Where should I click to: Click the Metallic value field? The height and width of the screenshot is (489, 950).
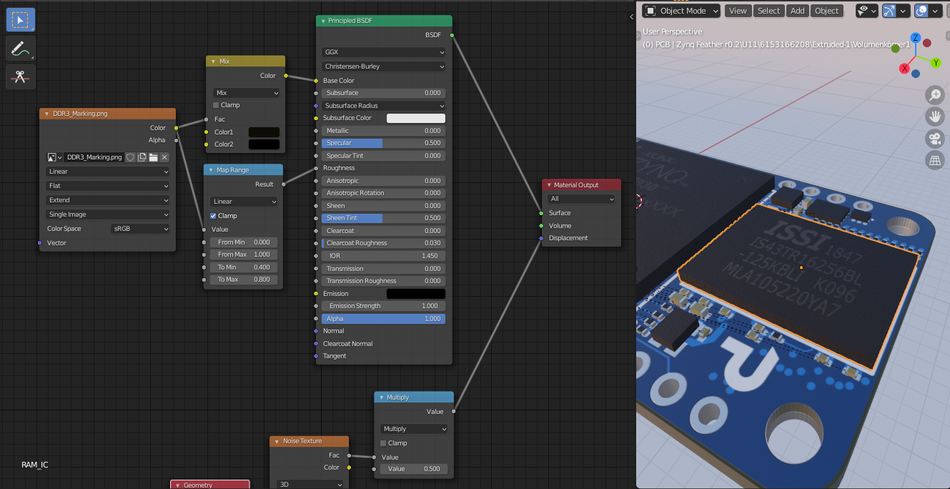coord(384,131)
